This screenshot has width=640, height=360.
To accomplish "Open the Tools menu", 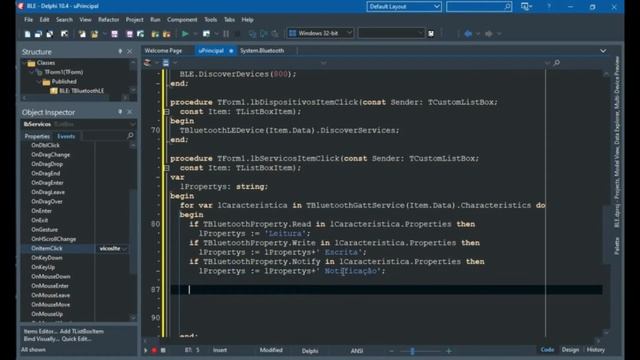I will click(x=211, y=20).
